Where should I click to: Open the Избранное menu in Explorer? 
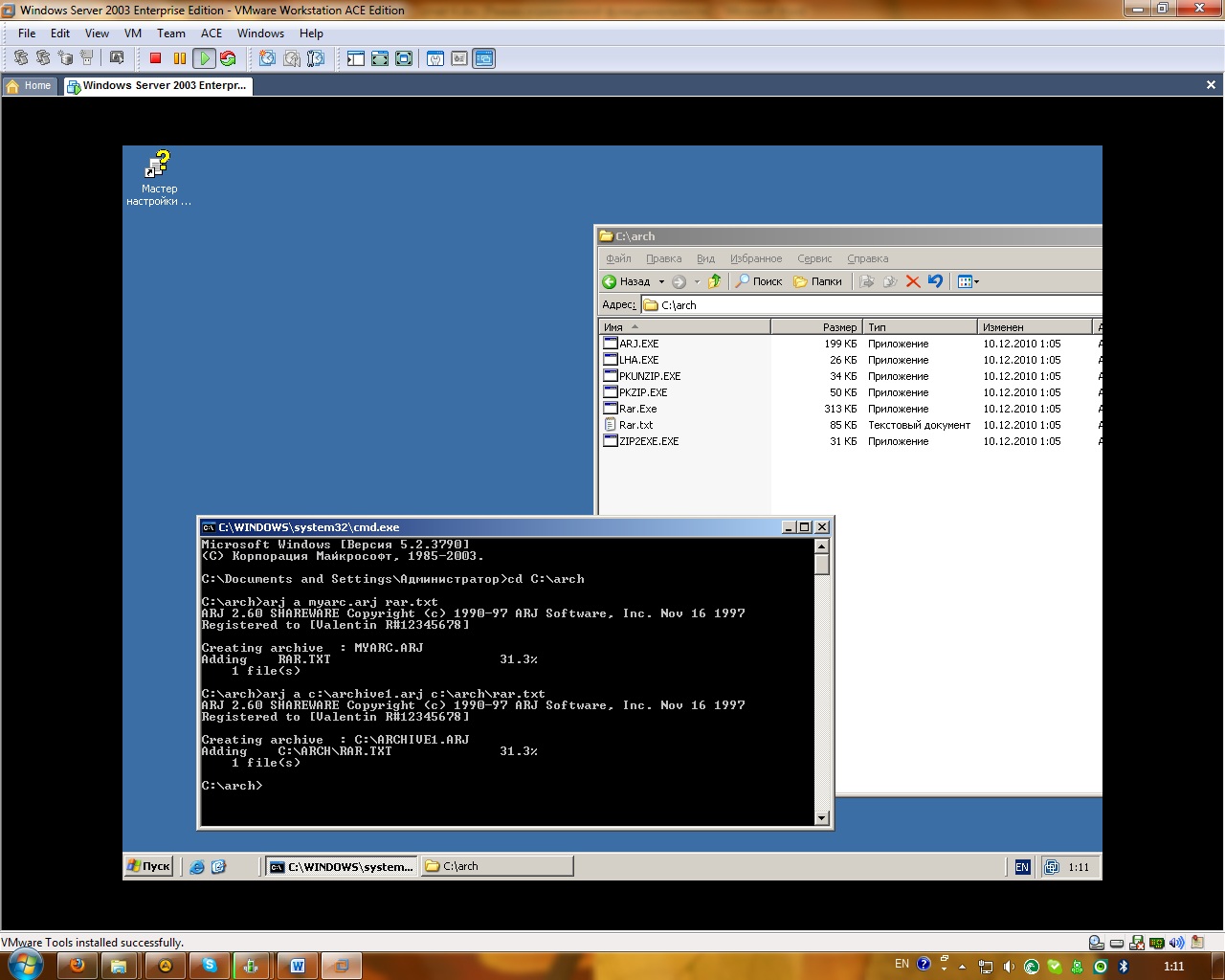[756, 258]
